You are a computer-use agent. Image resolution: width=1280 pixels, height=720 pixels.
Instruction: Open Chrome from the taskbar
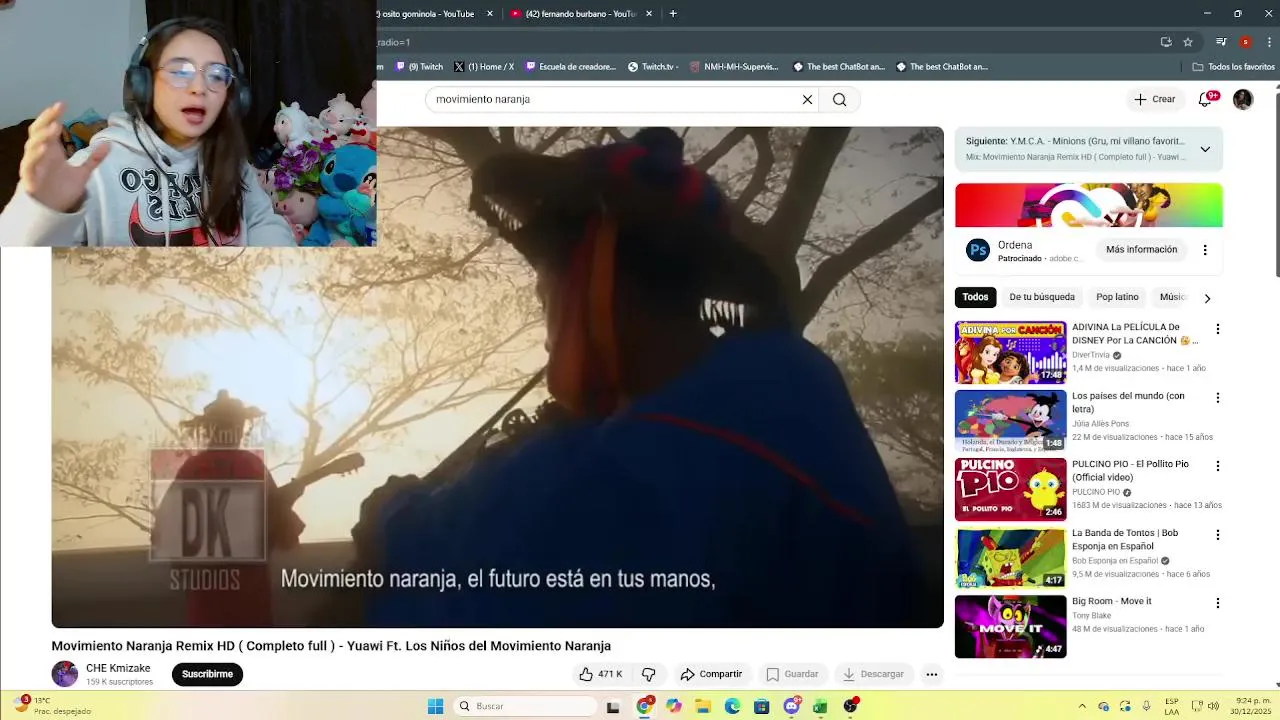[x=644, y=706]
